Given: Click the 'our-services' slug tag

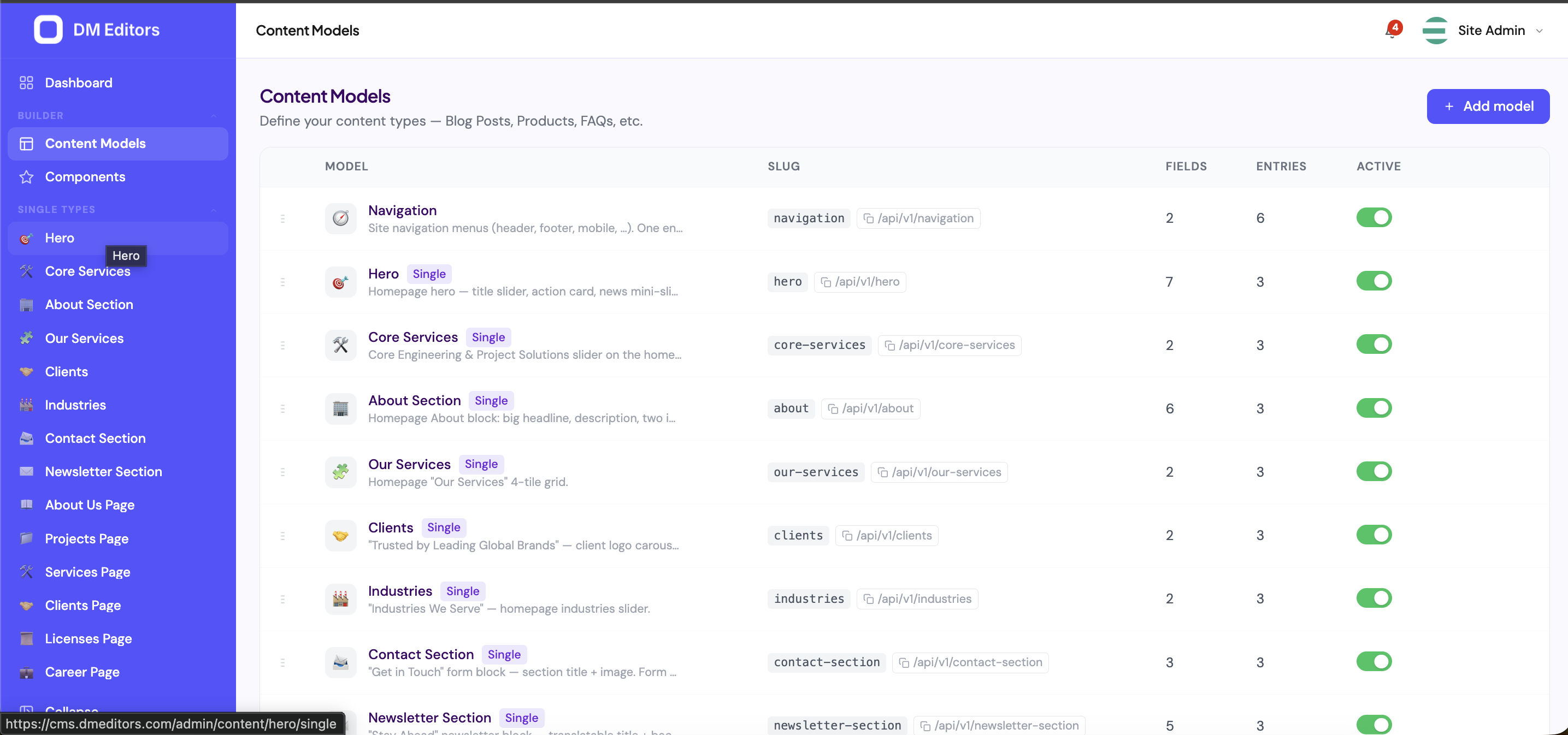Looking at the screenshot, I should coord(816,472).
